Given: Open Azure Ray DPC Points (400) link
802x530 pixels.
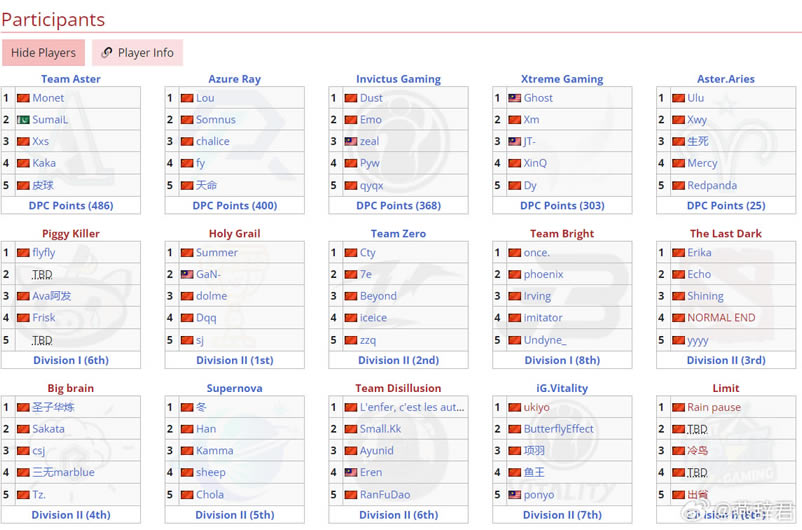Looking at the screenshot, I should pyautogui.click(x=235, y=206).
